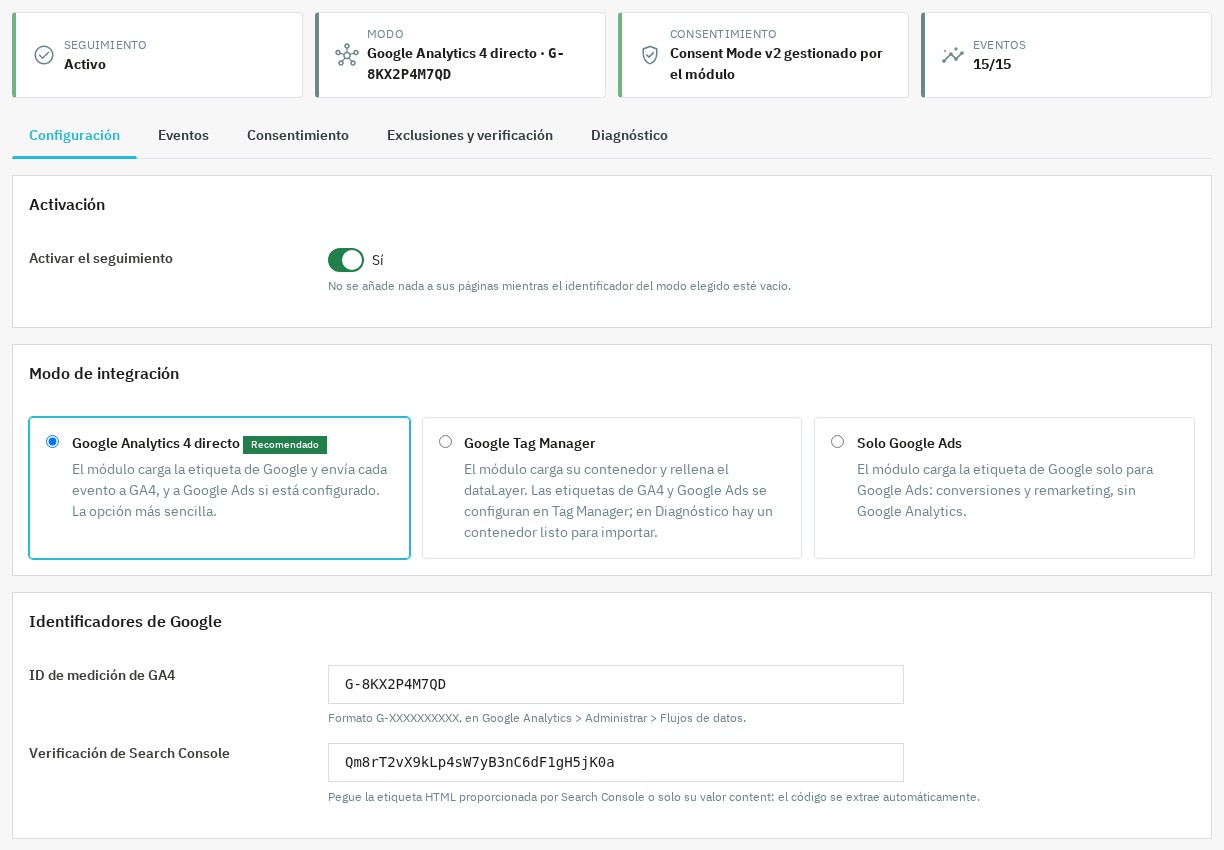Select the Google Tag Manager radio option
This screenshot has width=1224, height=850.
(x=445, y=442)
